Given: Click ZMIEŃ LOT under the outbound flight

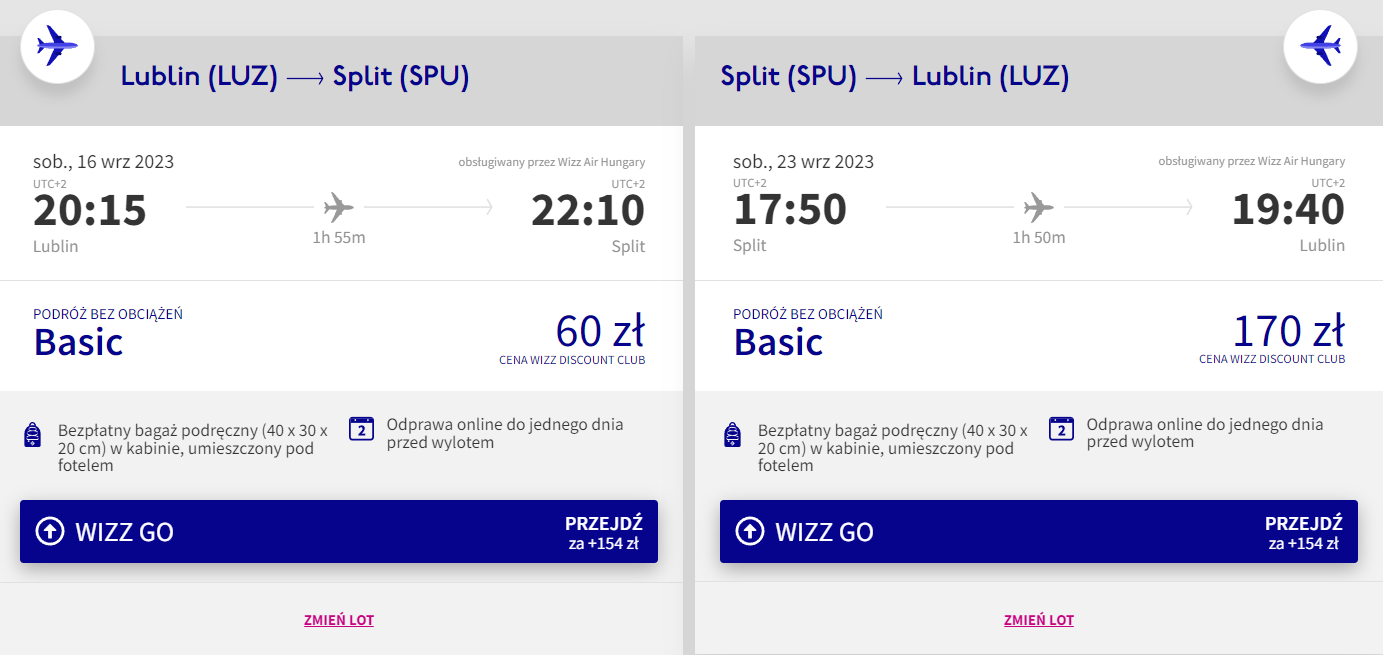Looking at the screenshot, I should pos(339,620).
